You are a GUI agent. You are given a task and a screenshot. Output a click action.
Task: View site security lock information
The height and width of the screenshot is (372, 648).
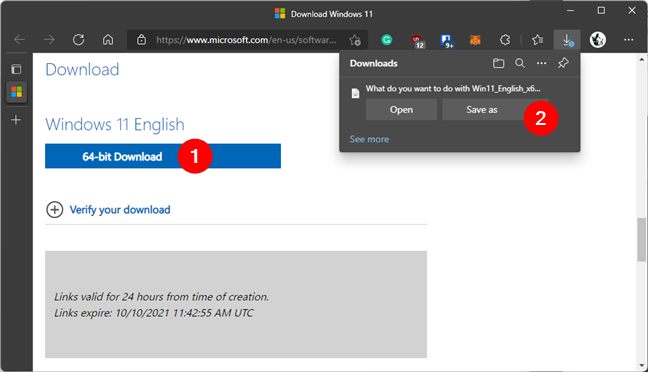pyautogui.click(x=141, y=40)
